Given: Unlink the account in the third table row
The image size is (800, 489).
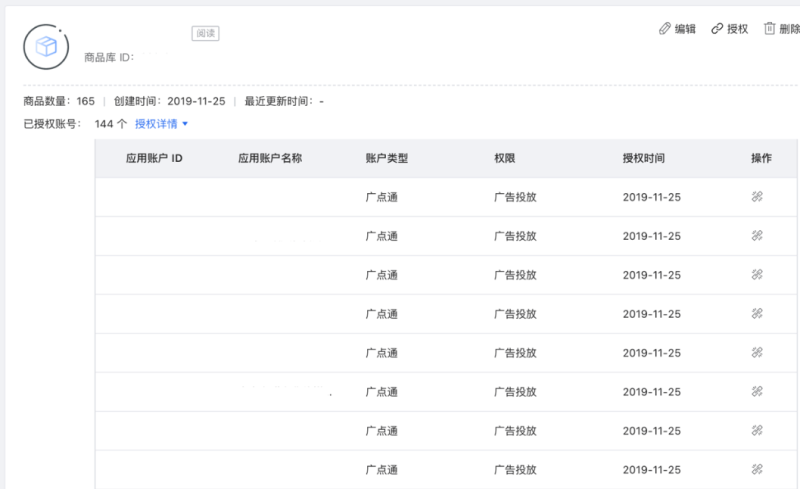Looking at the screenshot, I should point(757,275).
